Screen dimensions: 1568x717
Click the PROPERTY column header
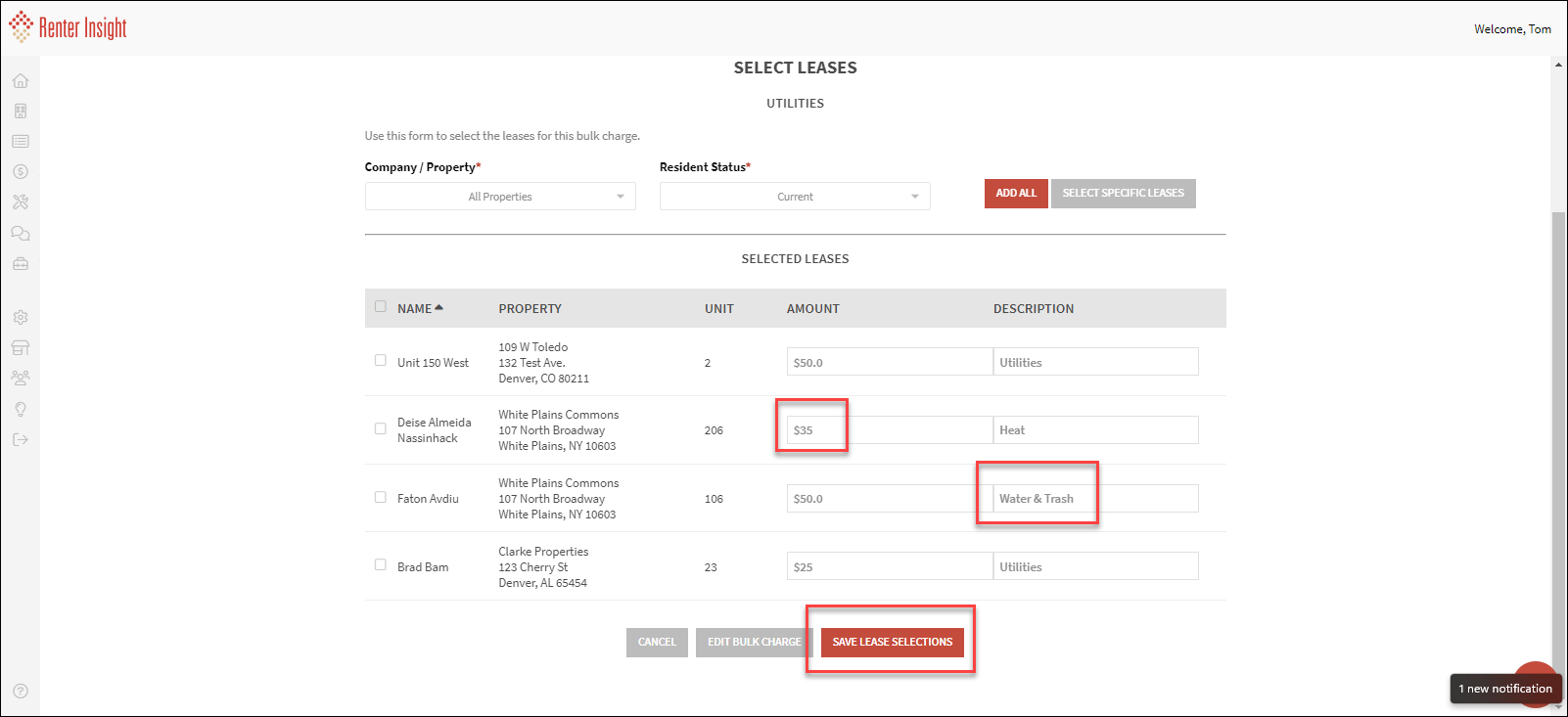[530, 309]
